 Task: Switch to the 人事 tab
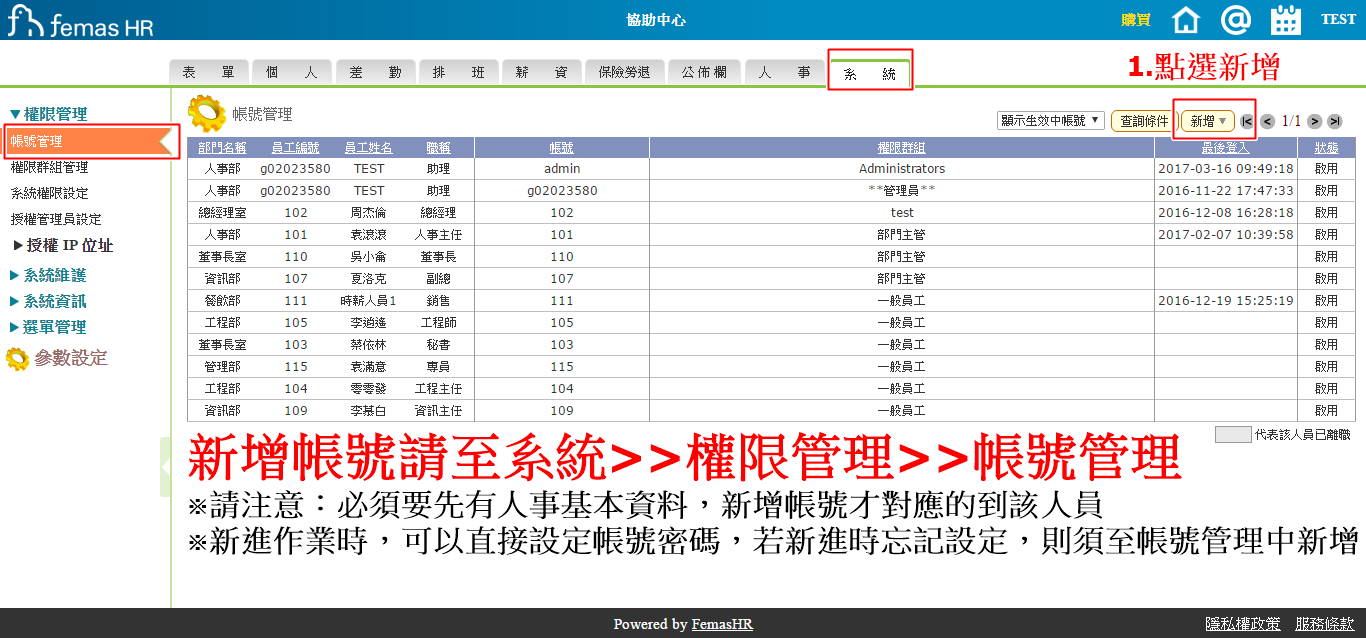(784, 72)
